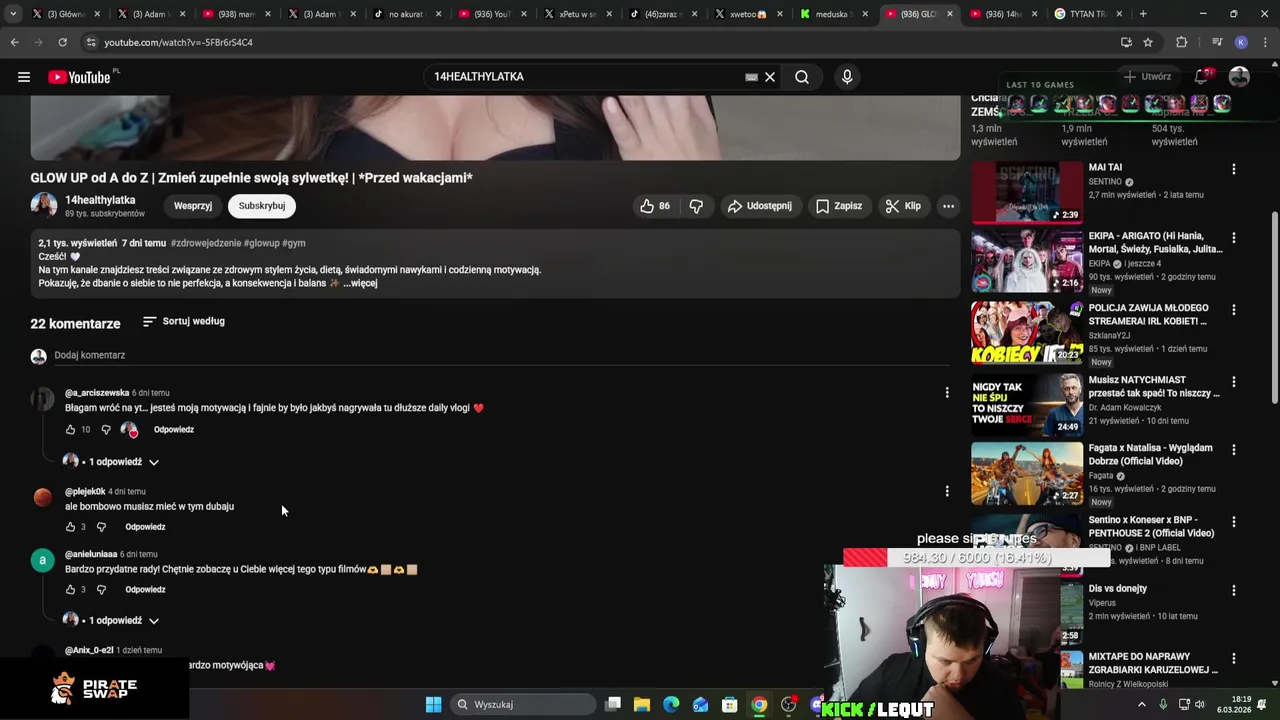1280x720 pixels.
Task: Dislike the @anieluniaaa comment
Action: coord(101,590)
